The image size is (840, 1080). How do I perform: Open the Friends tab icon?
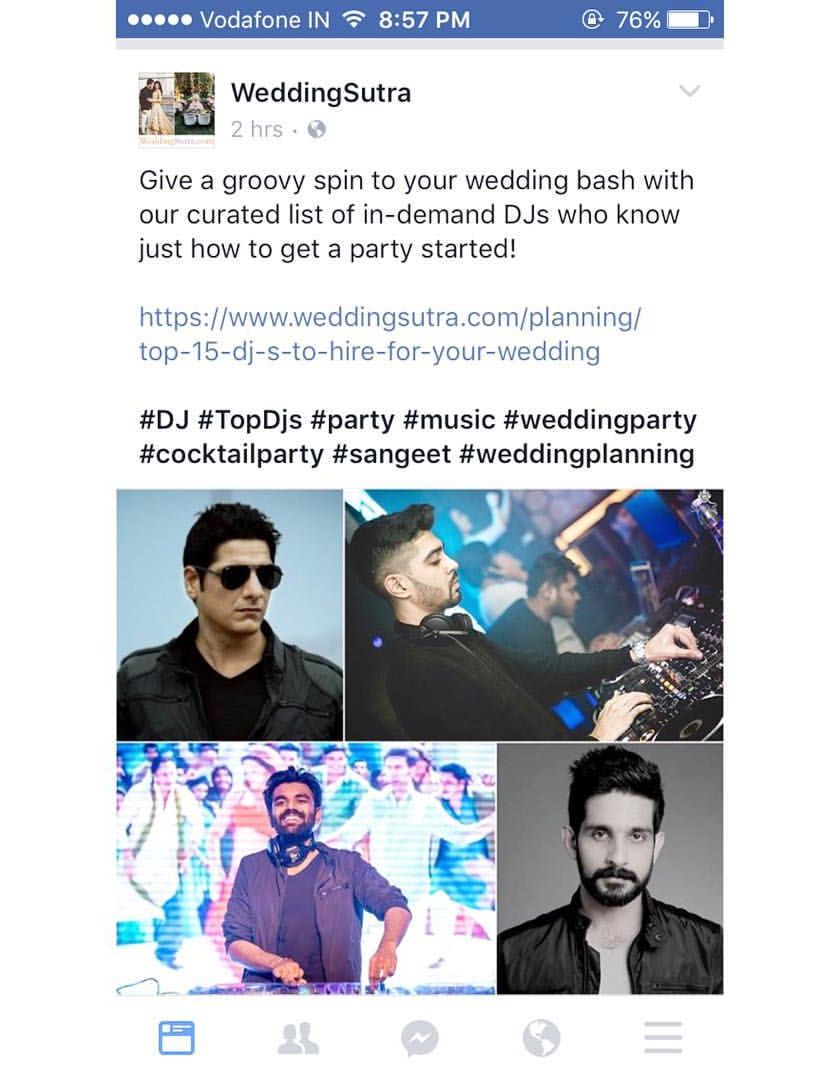coord(298,1038)
